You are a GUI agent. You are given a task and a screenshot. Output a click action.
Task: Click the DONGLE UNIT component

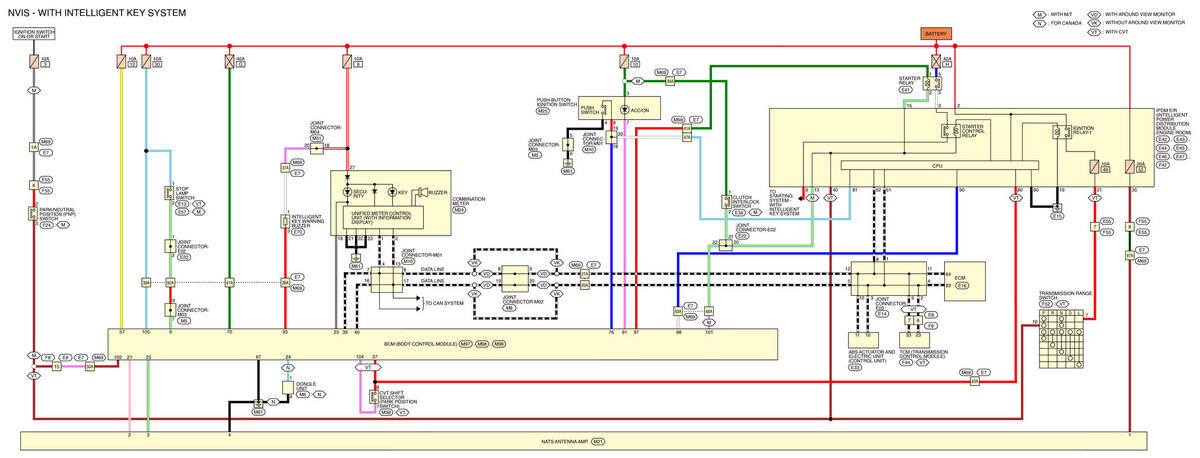[288, 386]
